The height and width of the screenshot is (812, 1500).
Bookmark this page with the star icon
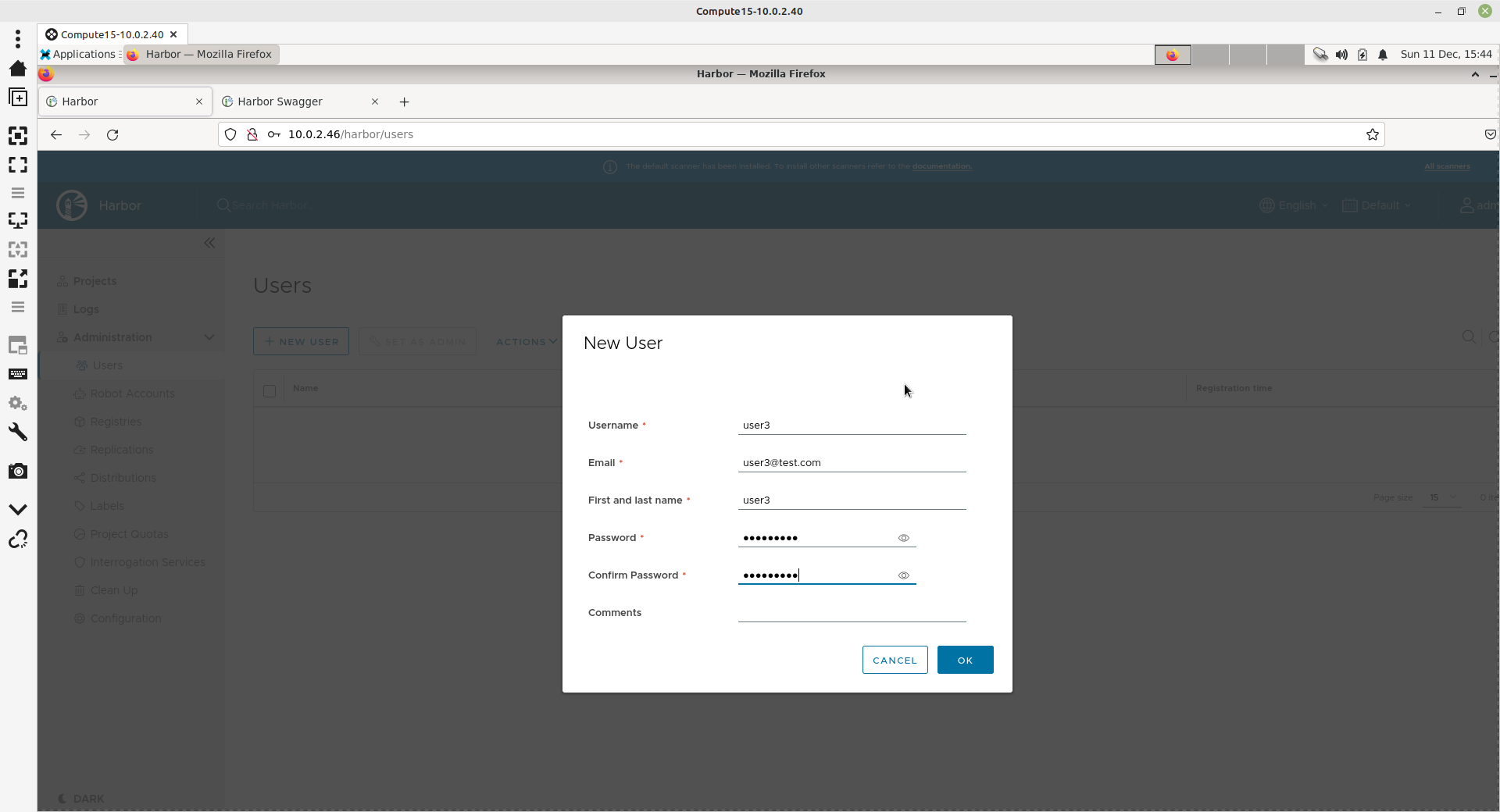coord(1372,134)
